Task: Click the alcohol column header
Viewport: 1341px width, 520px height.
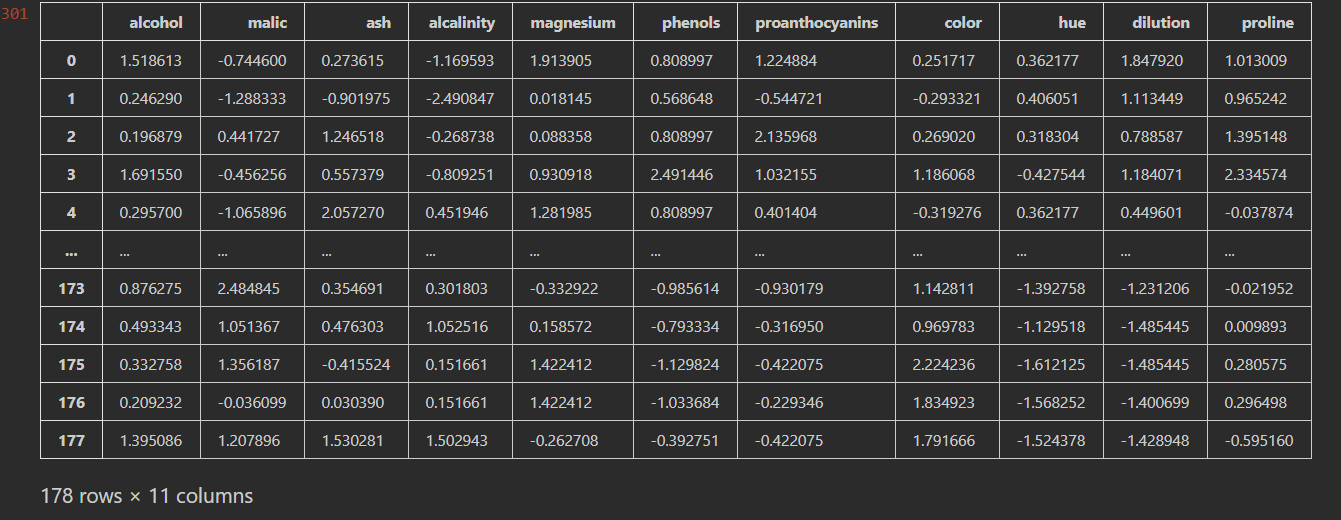Action: 156,22
